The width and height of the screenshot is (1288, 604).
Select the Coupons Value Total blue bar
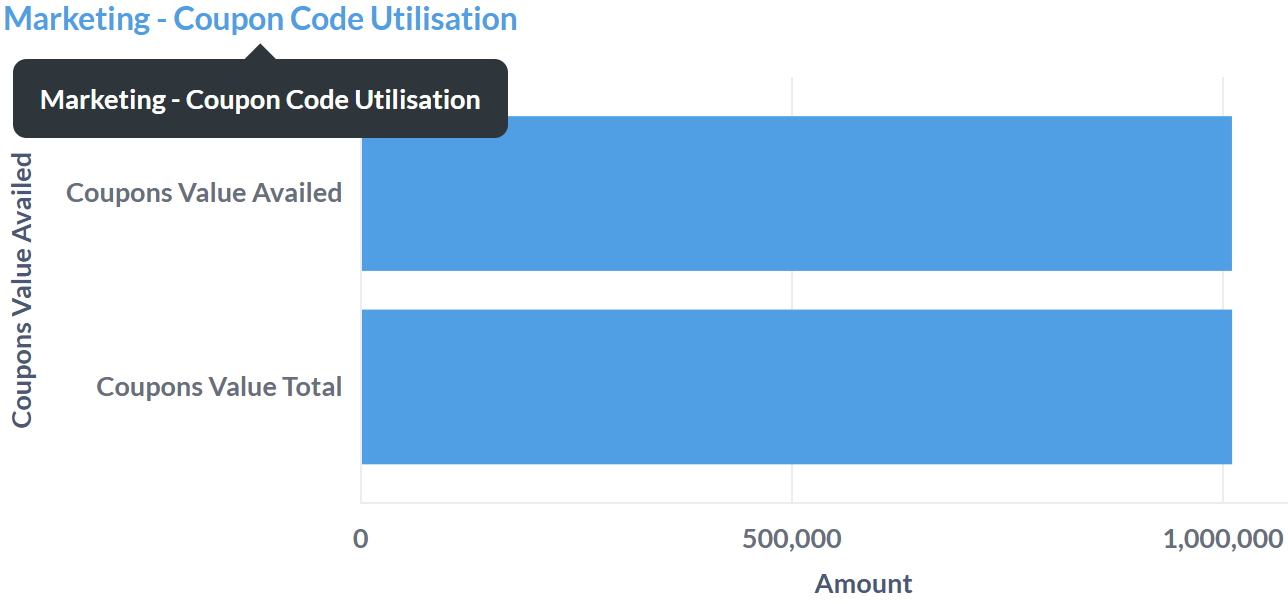coord(796,387)
